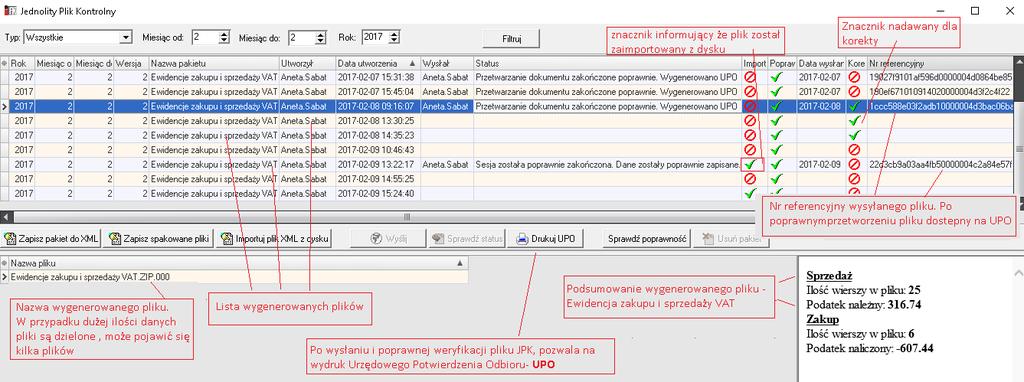
Task: Click Importuj plik XML z dysku button
Action: 274,239
